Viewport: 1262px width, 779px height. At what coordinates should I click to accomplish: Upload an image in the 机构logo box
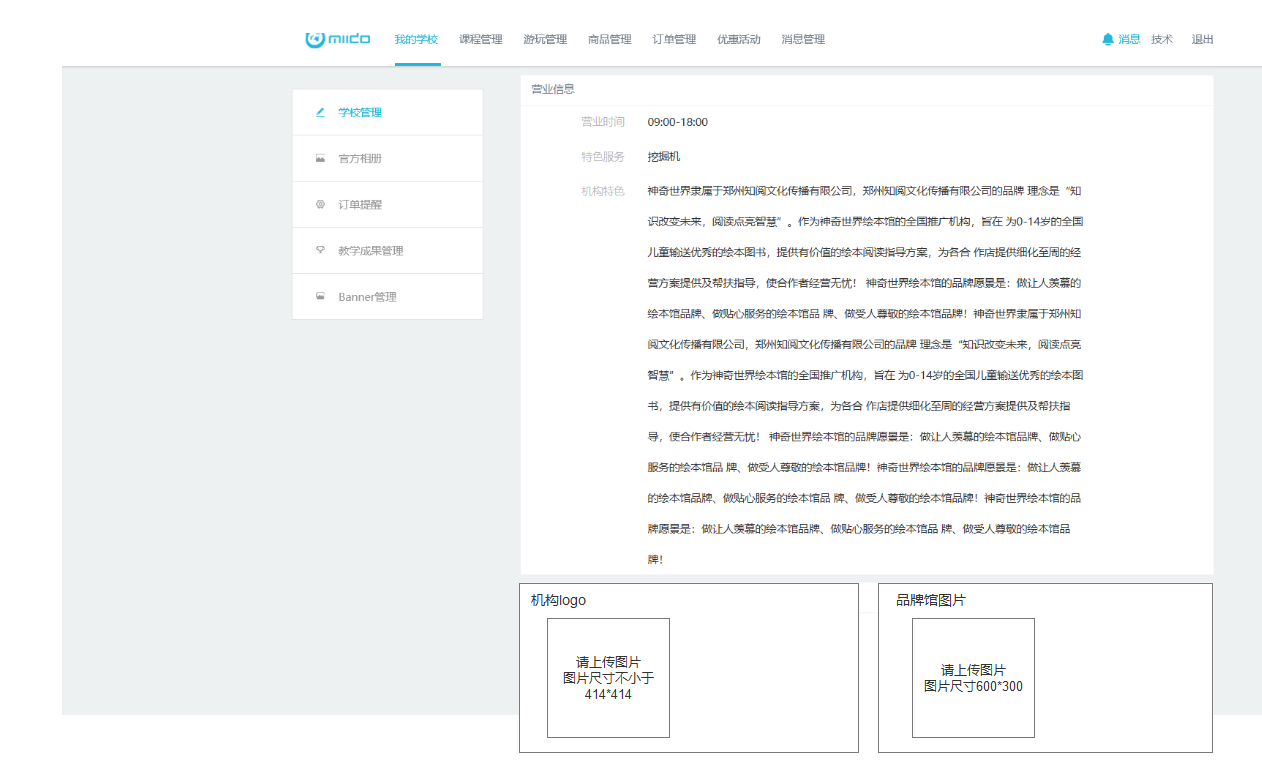(608, 678)
